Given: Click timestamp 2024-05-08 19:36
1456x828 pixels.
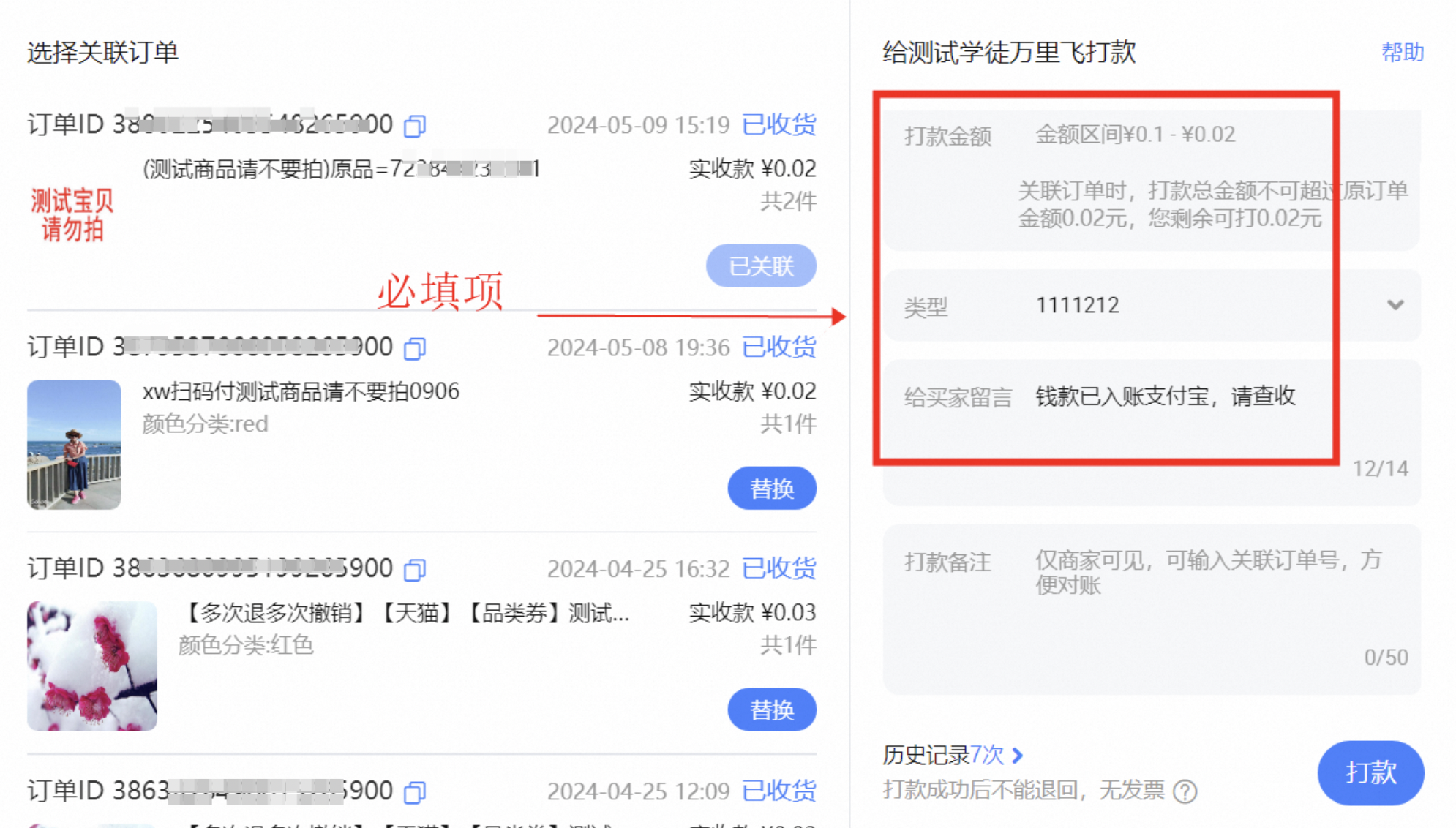Looking at the screenshot, I should (638, 347).
